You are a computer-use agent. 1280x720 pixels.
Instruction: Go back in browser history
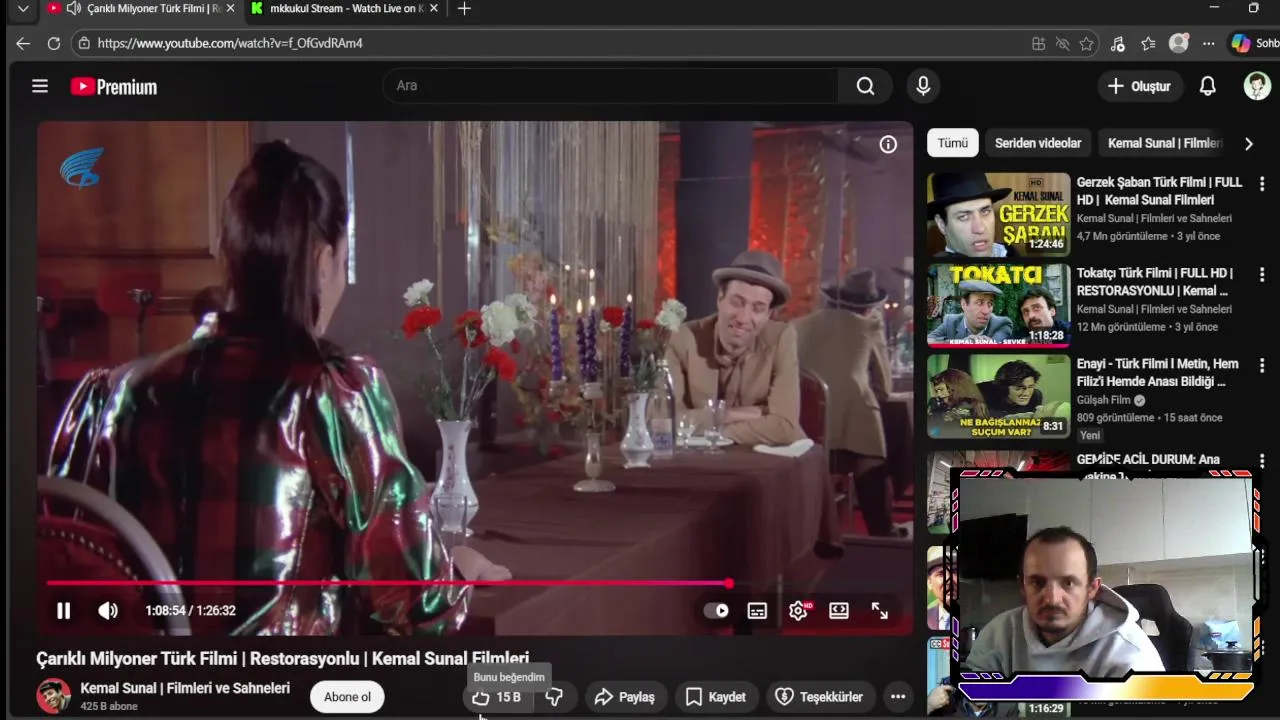click(23, 44)
